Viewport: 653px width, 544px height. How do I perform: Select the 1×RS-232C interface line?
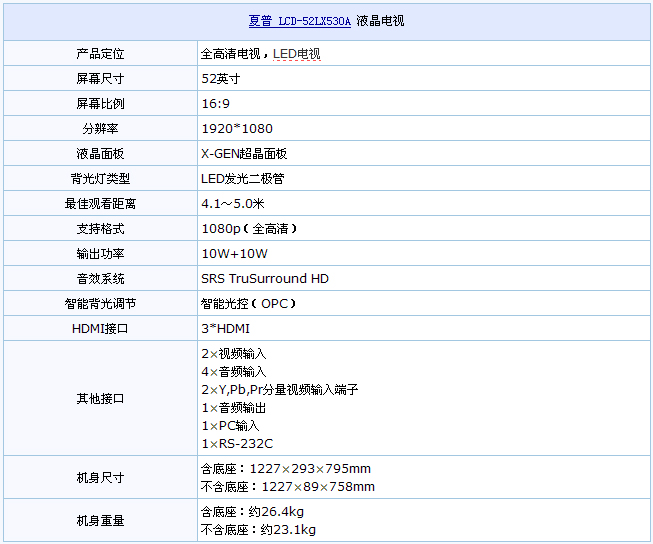pos(237,443)
